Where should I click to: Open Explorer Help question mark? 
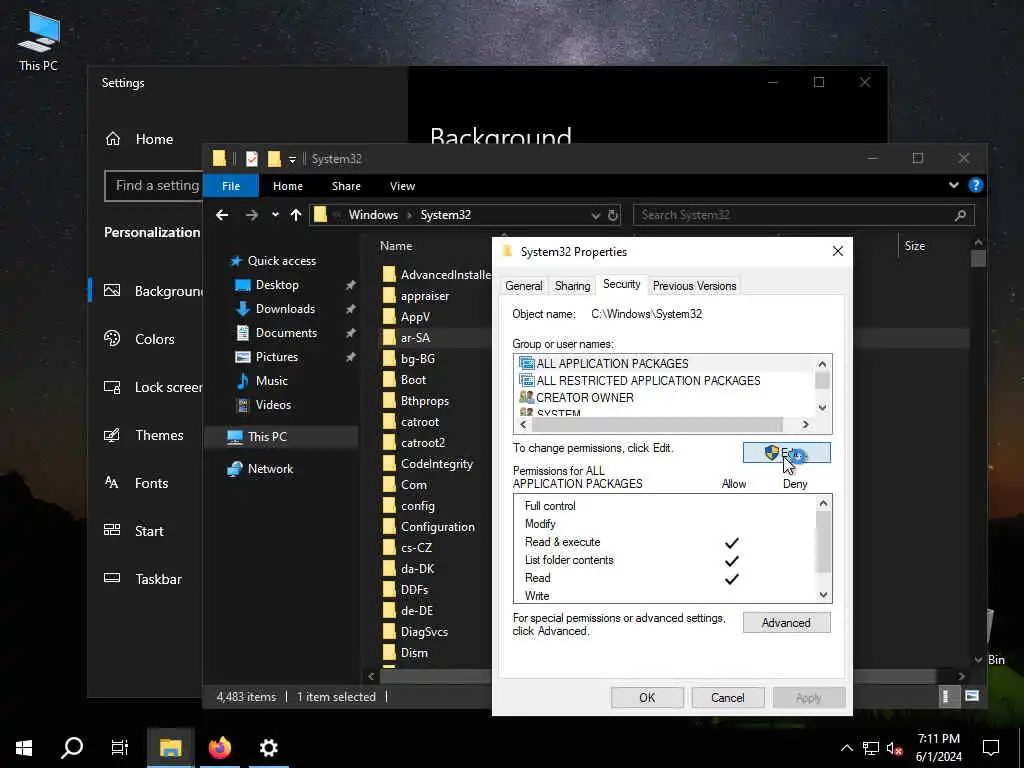(976, 185)
